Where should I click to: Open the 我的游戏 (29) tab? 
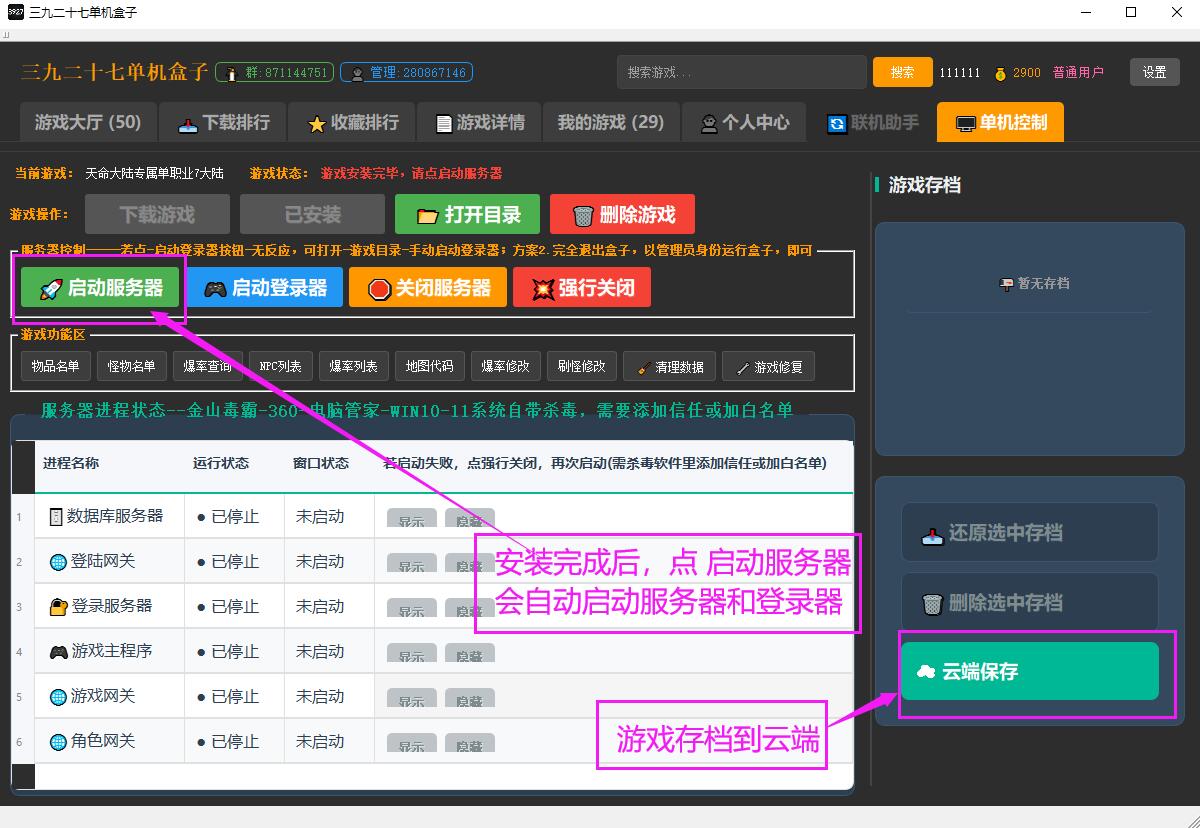tap(610, 123)
